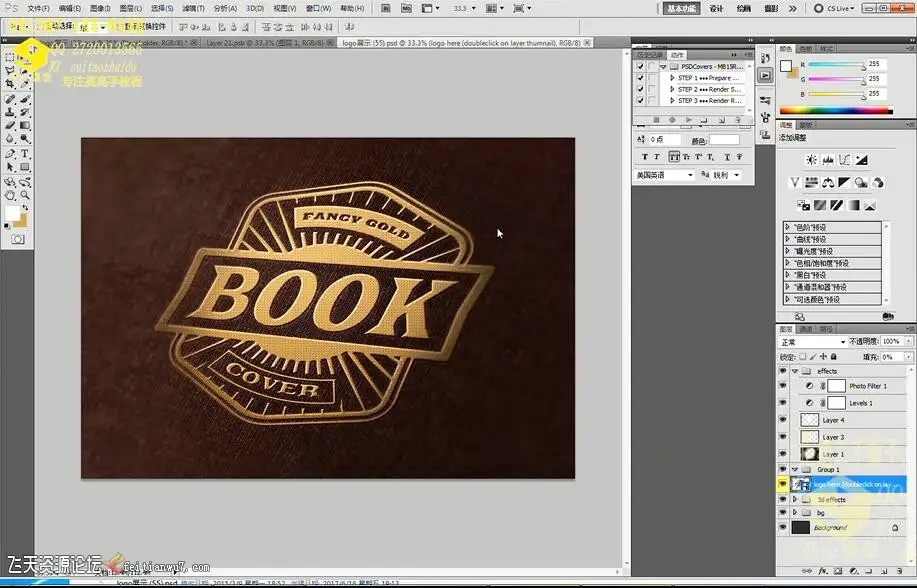Expand the 3d effects group
This screenshot has height=588, width=917.
pos(795,500)
